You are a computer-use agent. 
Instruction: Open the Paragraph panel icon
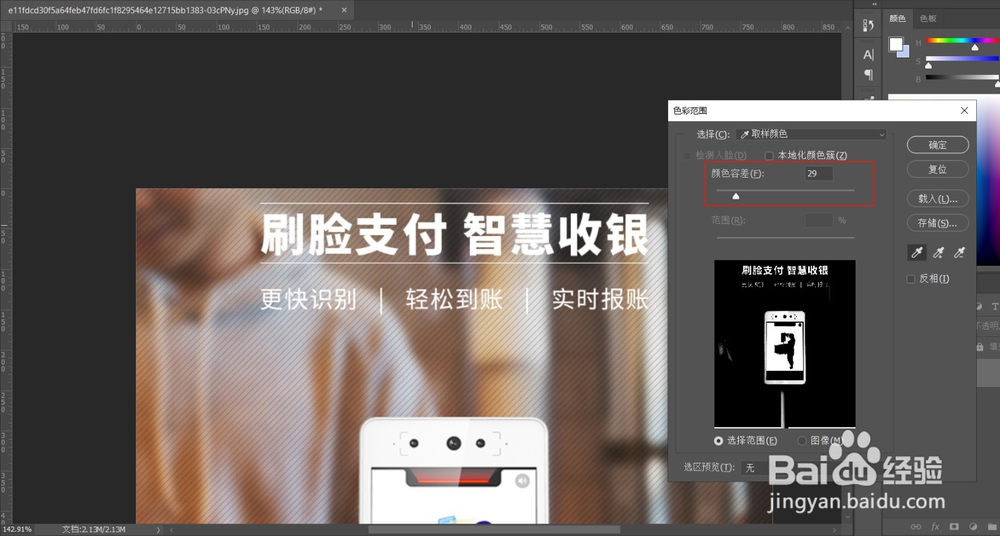(868, 75)
